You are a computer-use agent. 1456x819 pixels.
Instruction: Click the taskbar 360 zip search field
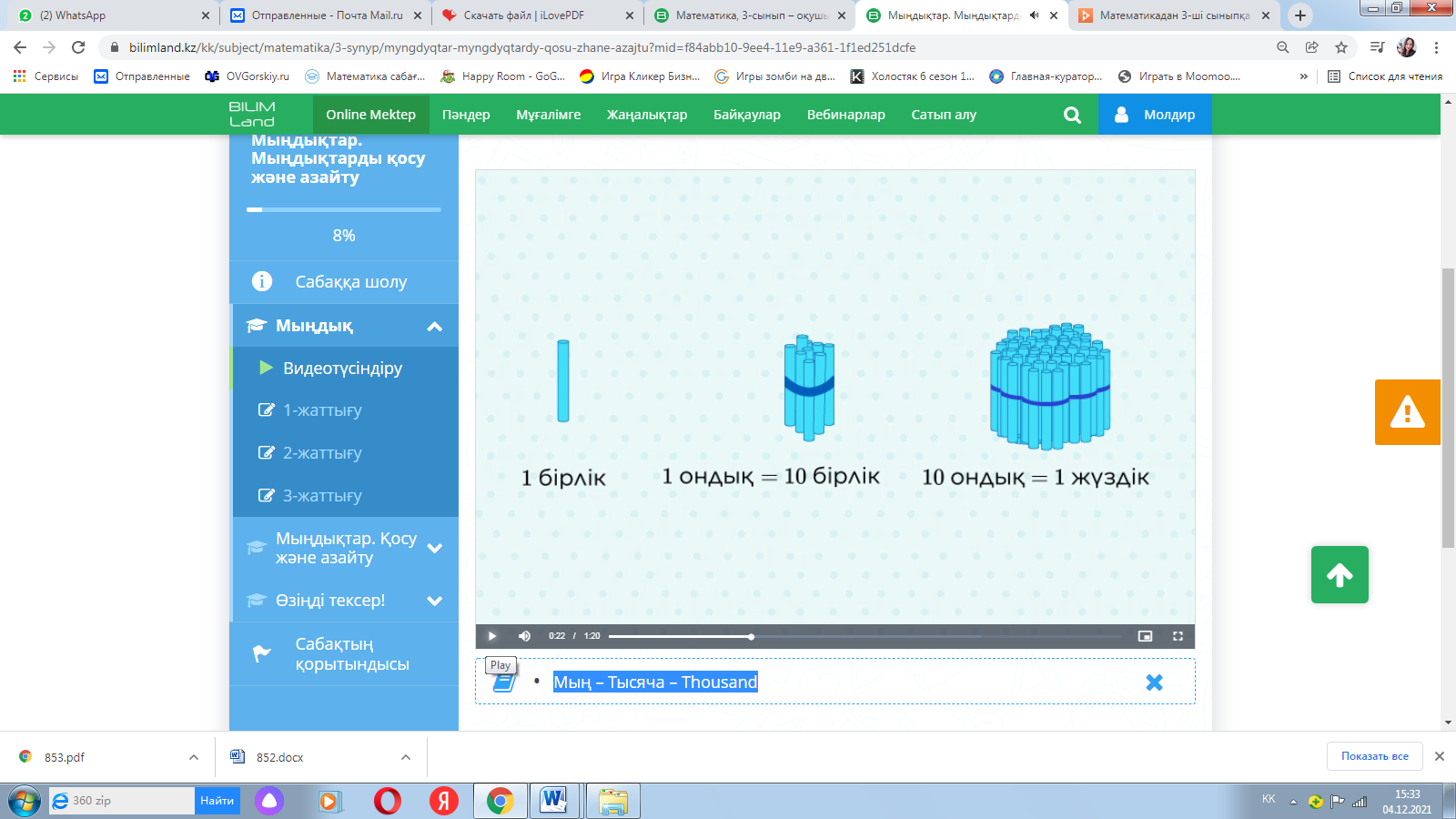click(122, 801)
